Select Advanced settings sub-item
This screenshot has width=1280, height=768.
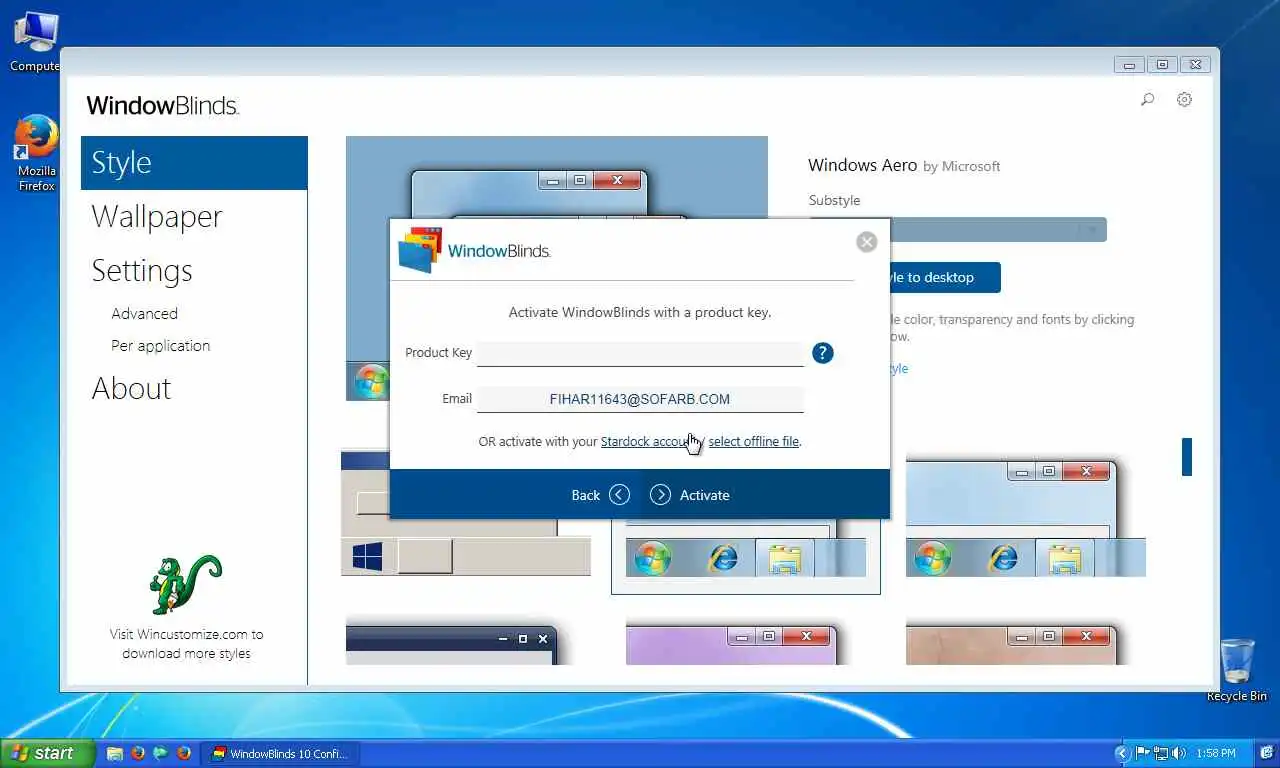(x=144, y=313)
